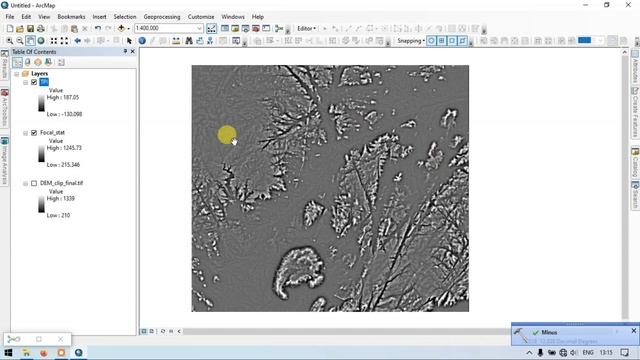Zoom to Full Extent globe icon

[x=41, y=41]
